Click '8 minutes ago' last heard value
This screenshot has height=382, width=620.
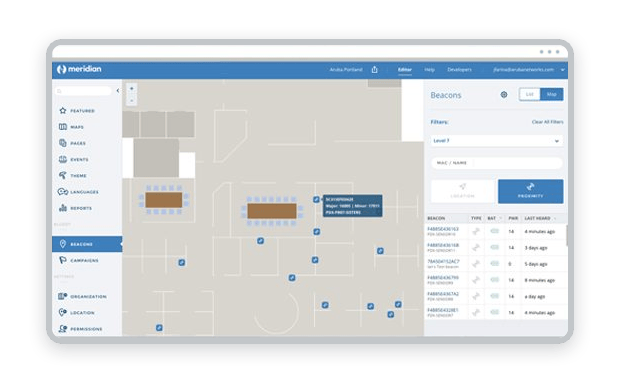pyautogui.click(x=540, y=280)
